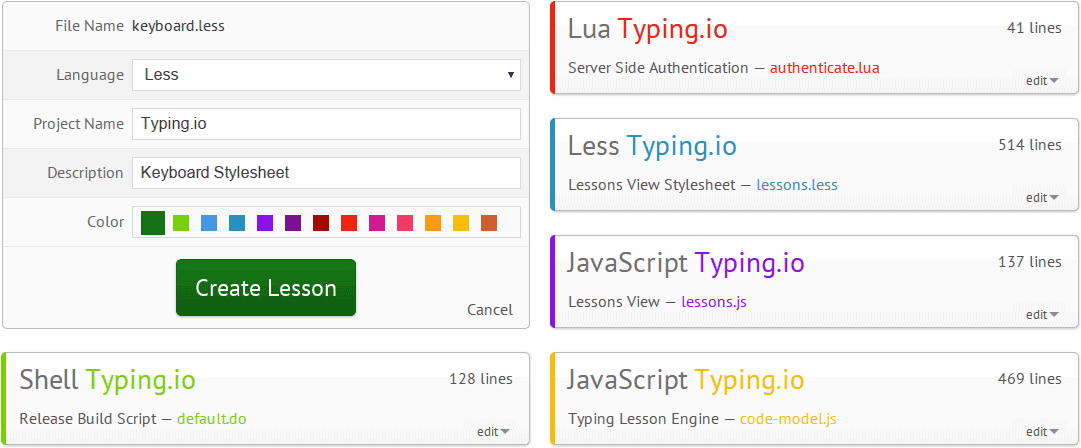Select the magenta color swatch
The width and height of the screenshot is (1081, 448).
point(377,223)
